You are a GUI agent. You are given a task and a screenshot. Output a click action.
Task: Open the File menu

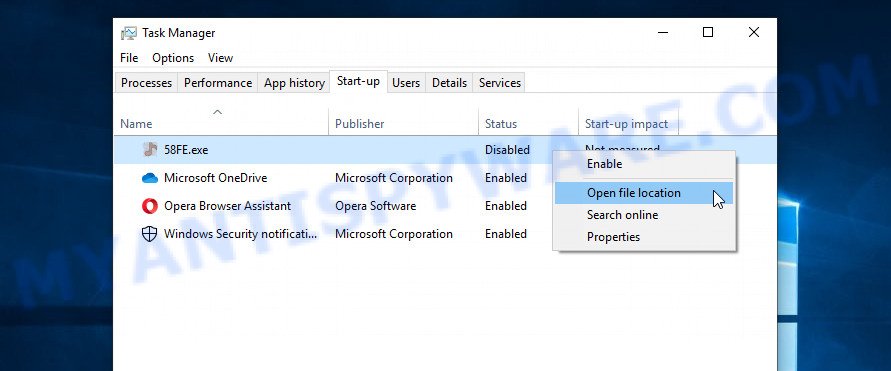tap(129, 58)
